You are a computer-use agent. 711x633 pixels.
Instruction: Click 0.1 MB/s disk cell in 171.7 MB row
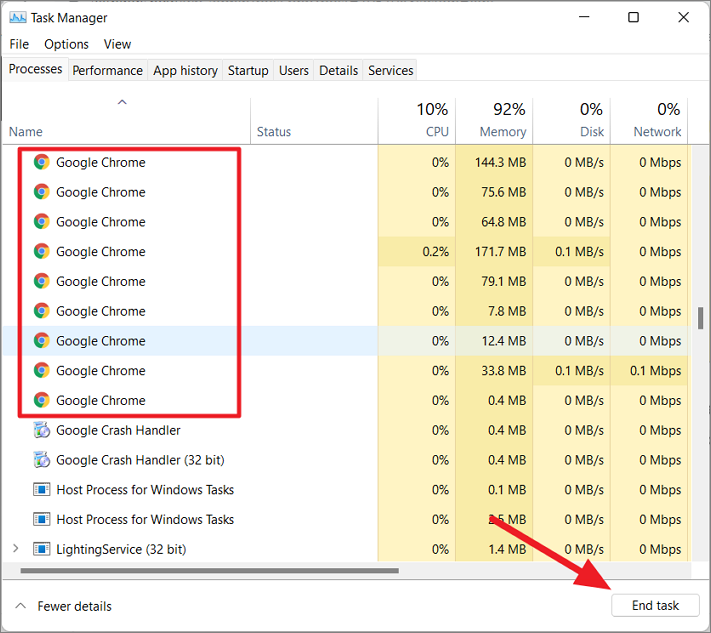point(571,251)
